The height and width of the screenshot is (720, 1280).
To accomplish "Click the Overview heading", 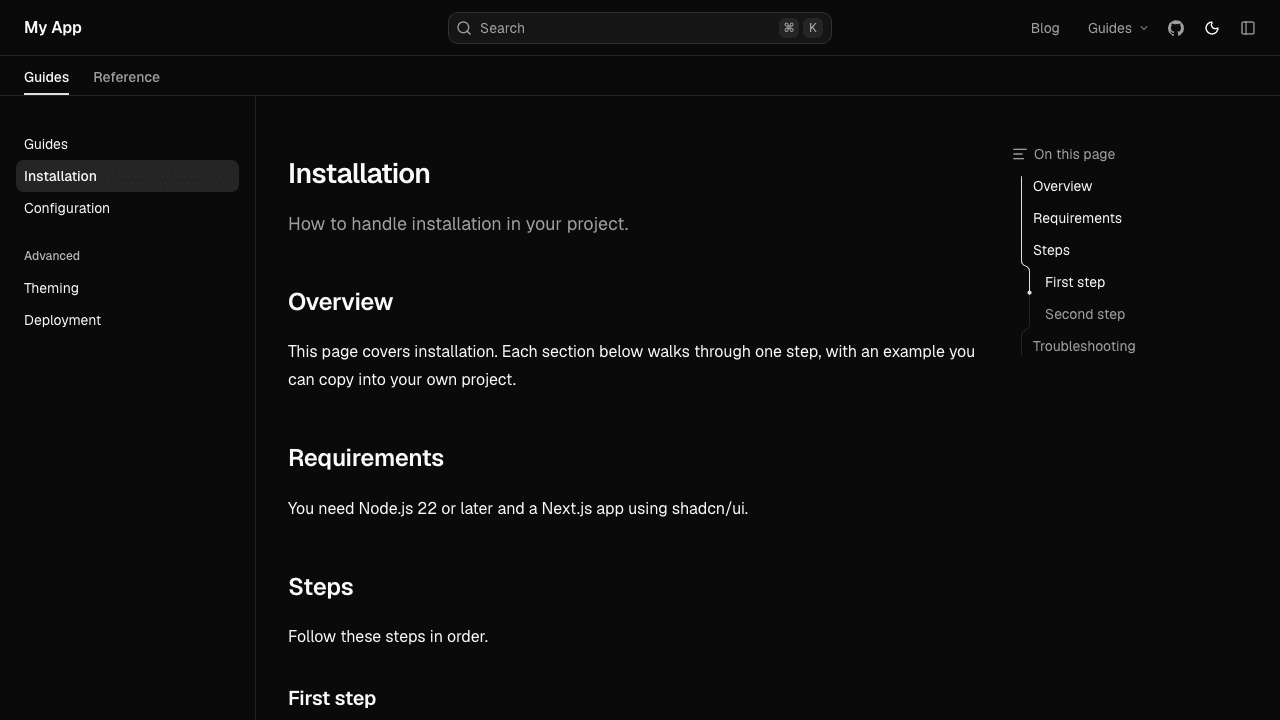I will tap(340, 302).
